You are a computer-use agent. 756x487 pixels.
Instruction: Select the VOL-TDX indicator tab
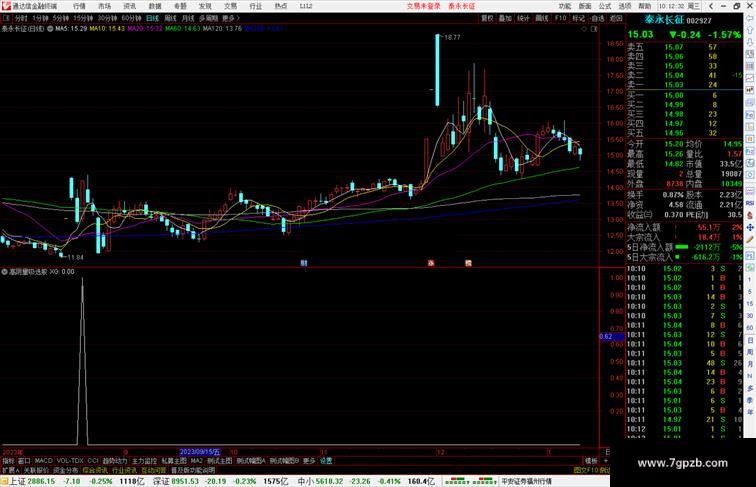coord(70,461)
